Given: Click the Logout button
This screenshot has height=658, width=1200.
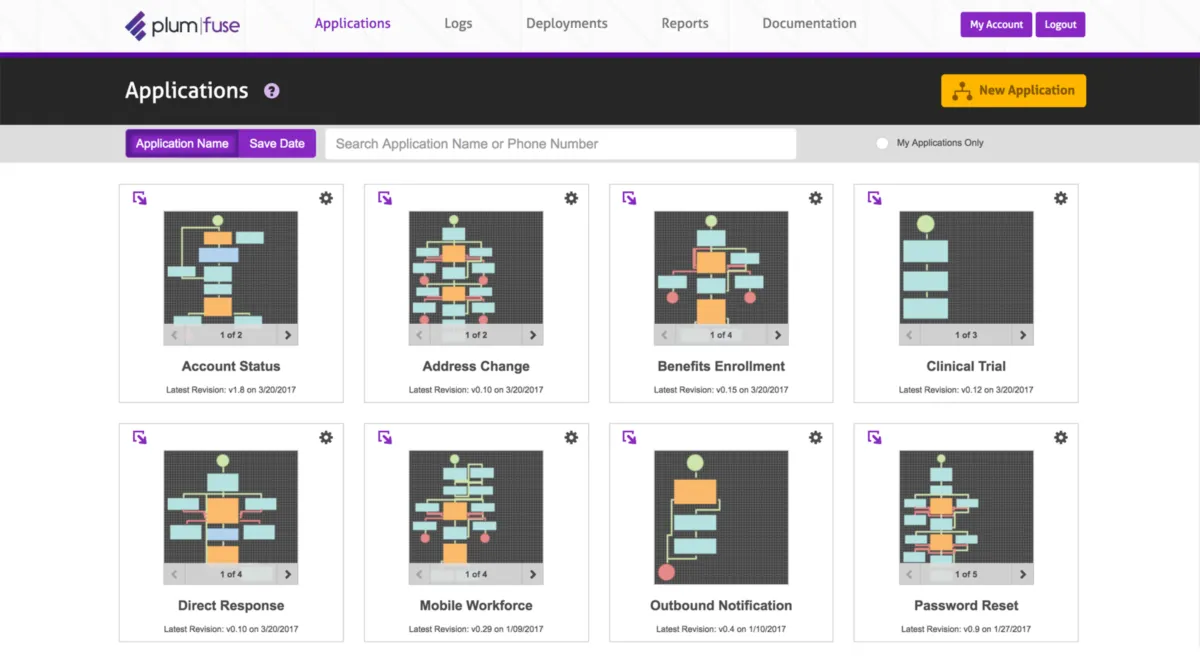Looking at the screenshot, I should (1060, 24).
